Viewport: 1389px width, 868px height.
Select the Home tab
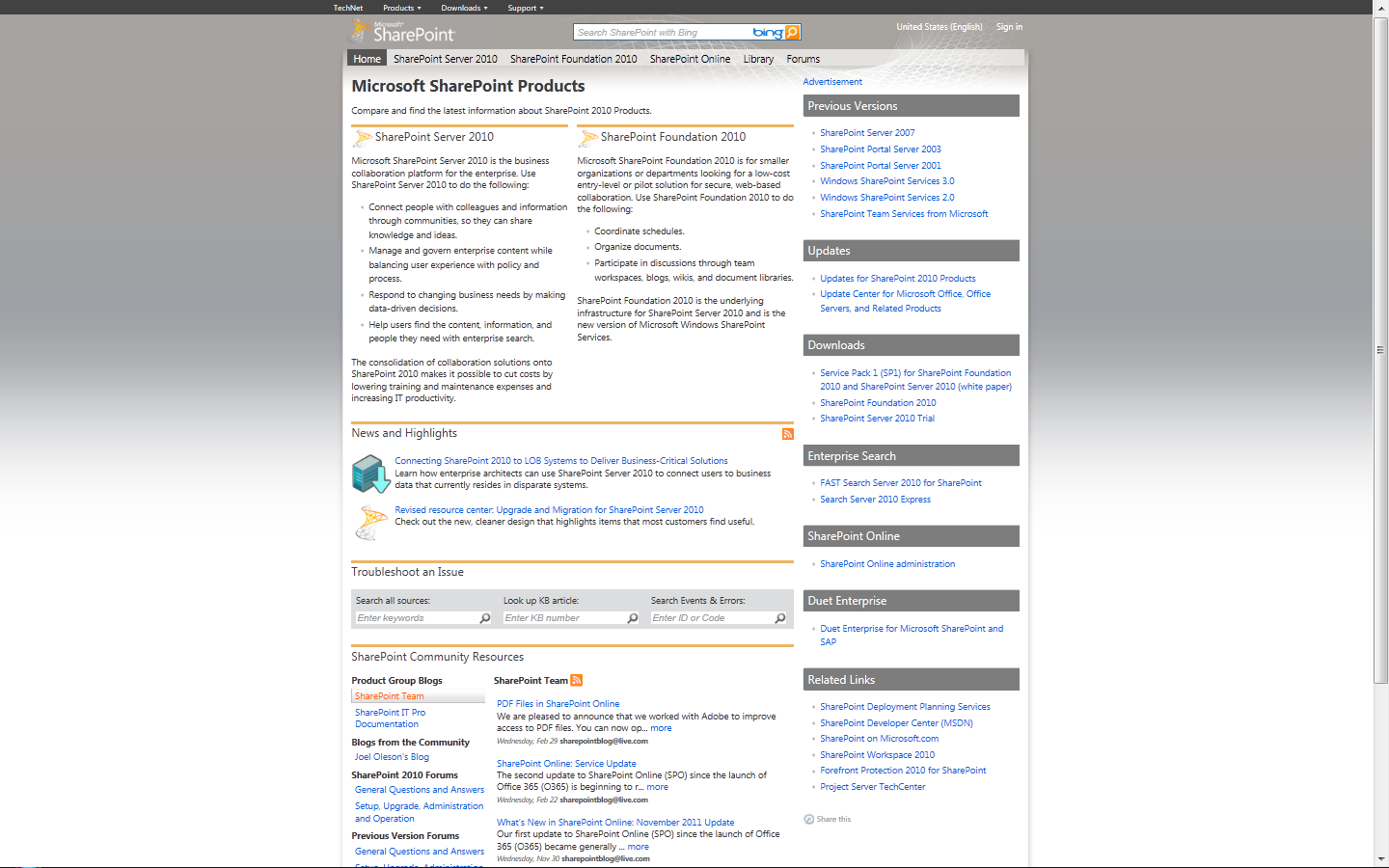point(368,59)
